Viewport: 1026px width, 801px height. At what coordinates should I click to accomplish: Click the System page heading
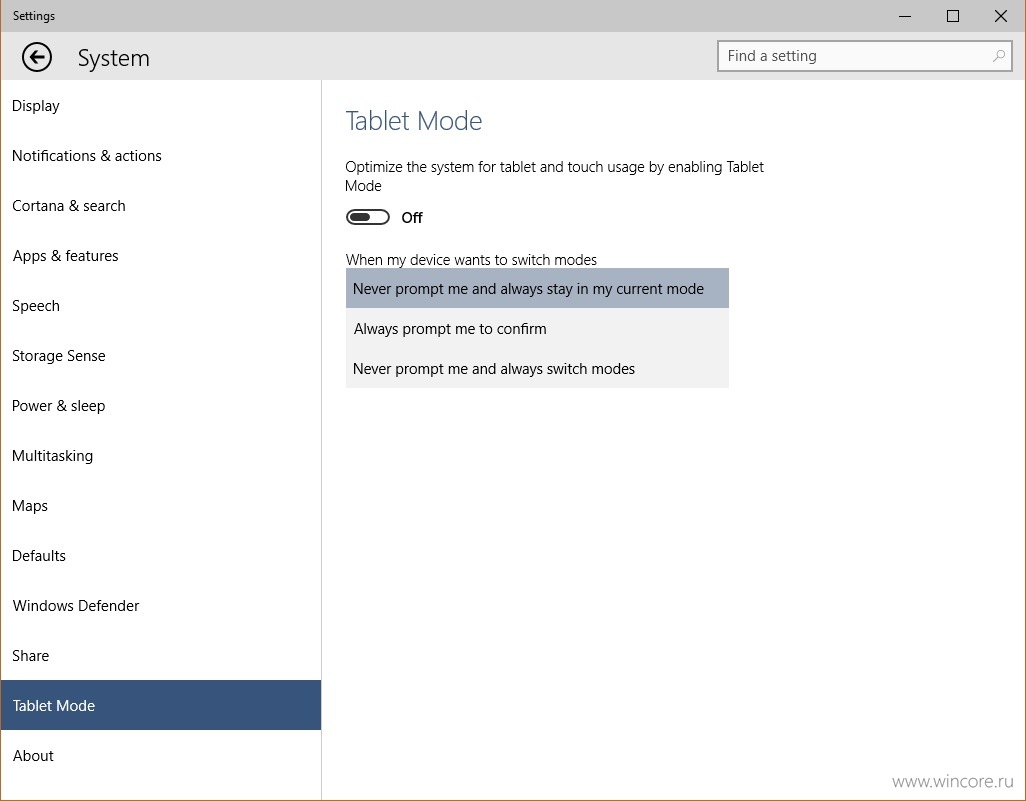pyautogui.click(x=114, y=58)
